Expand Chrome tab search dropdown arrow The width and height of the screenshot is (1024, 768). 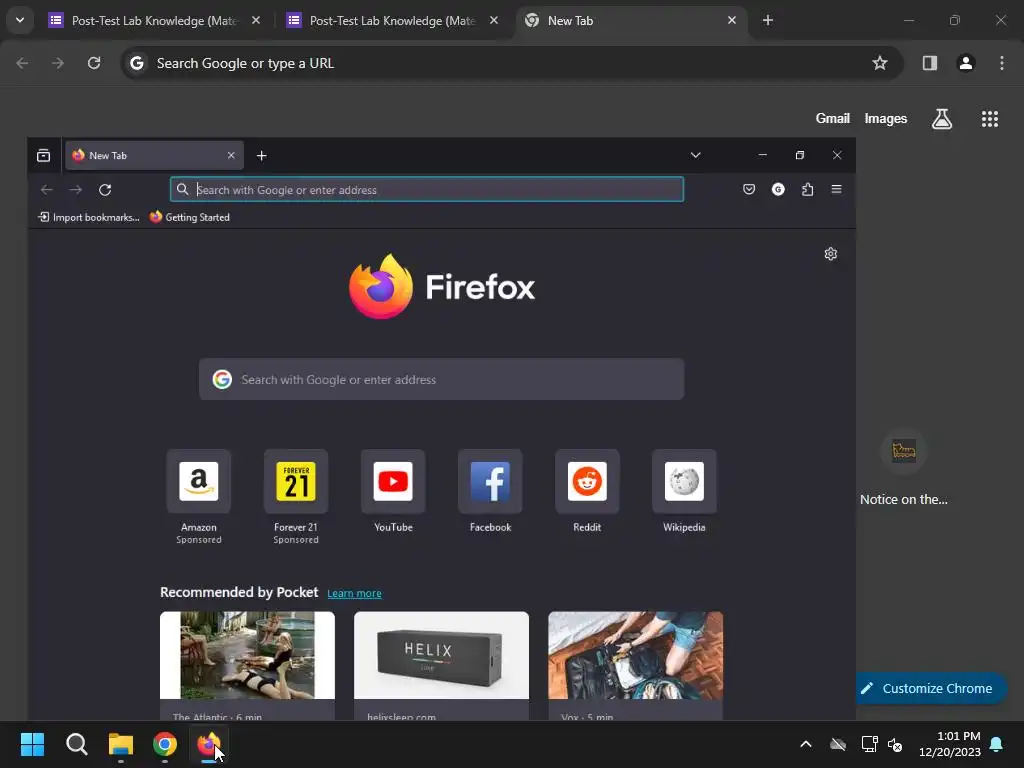tap(20, 20)
